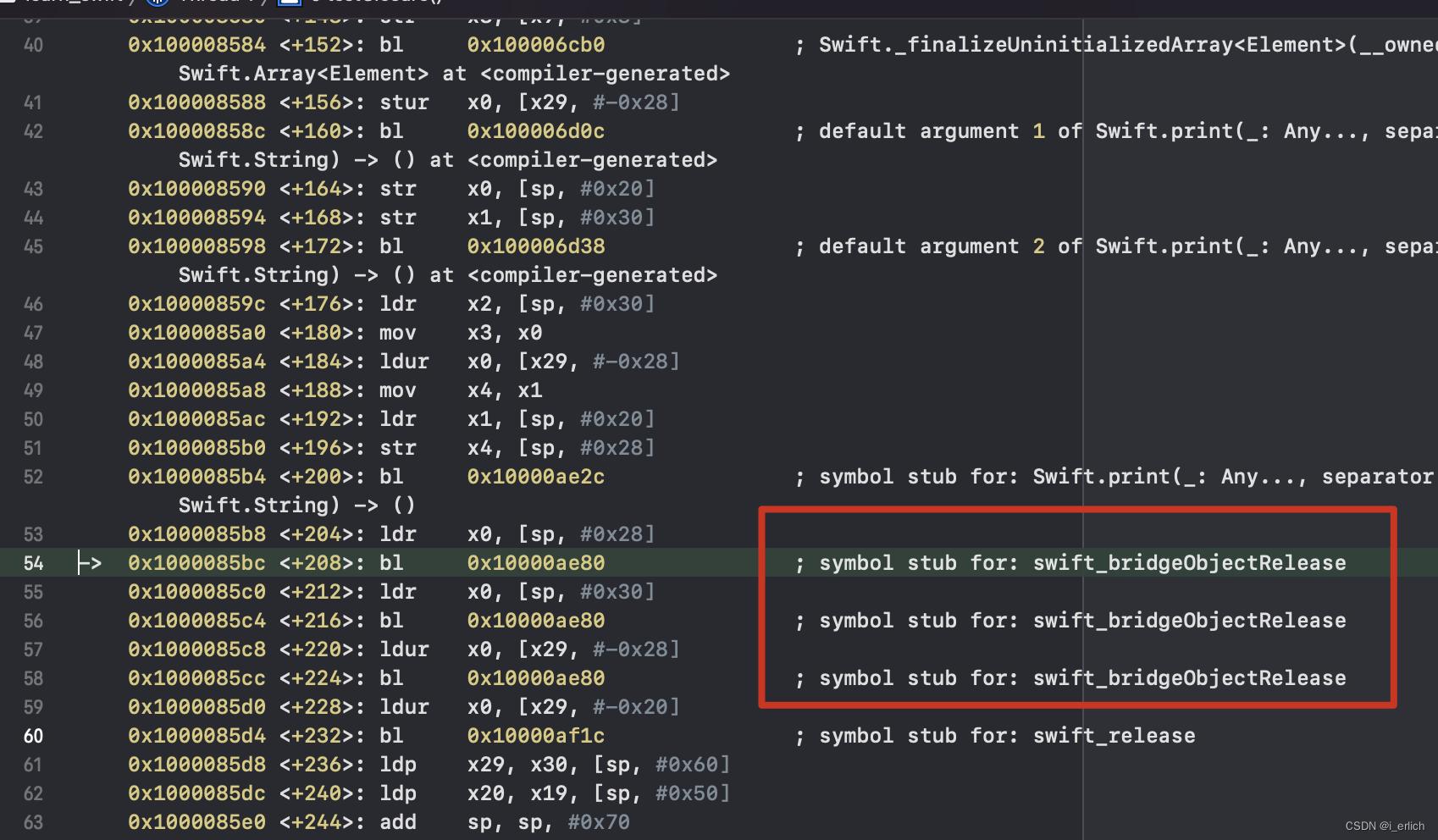This screenshot has width=1438, height=840.
Task: Add breakpoint on gutter line 56
Action: (x=33, y=621)
